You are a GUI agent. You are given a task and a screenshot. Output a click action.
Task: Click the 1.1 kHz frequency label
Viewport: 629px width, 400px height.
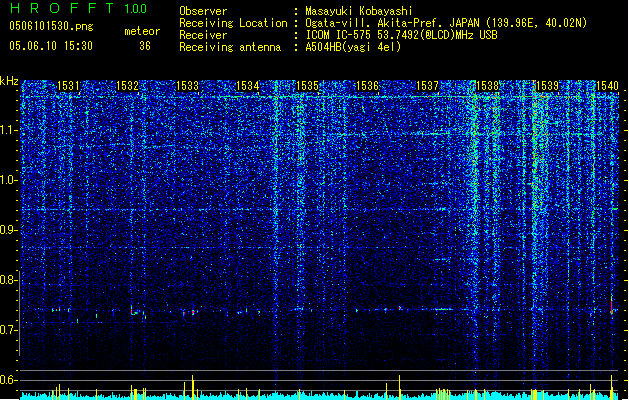click(x=9, y=130)
